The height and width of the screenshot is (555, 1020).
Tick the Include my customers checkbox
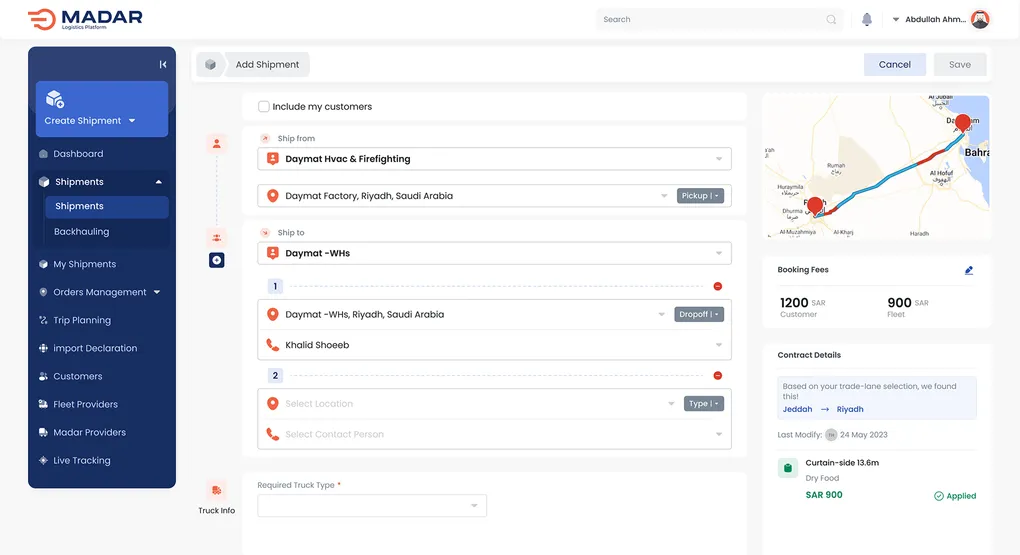tap(263, 107)
